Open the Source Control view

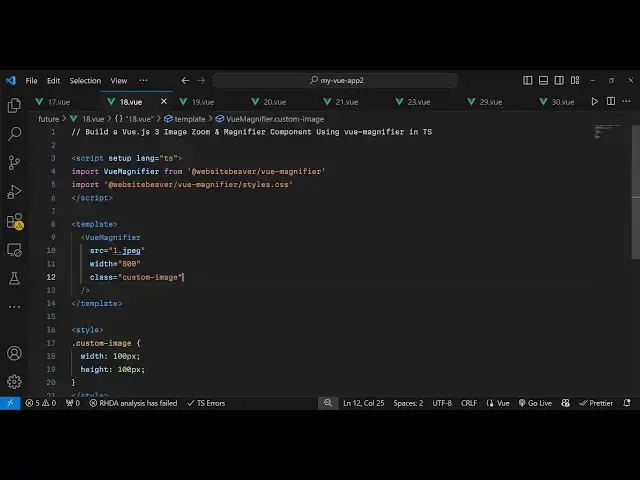pos(14,163)
